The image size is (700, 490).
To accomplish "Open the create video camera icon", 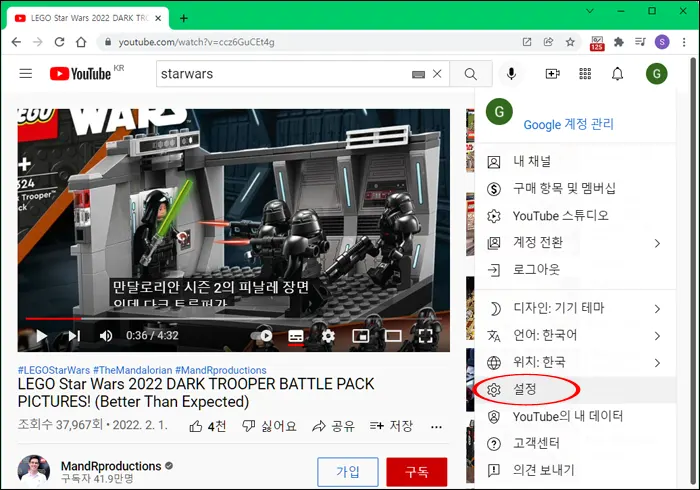I will click(x=553, y=74).
